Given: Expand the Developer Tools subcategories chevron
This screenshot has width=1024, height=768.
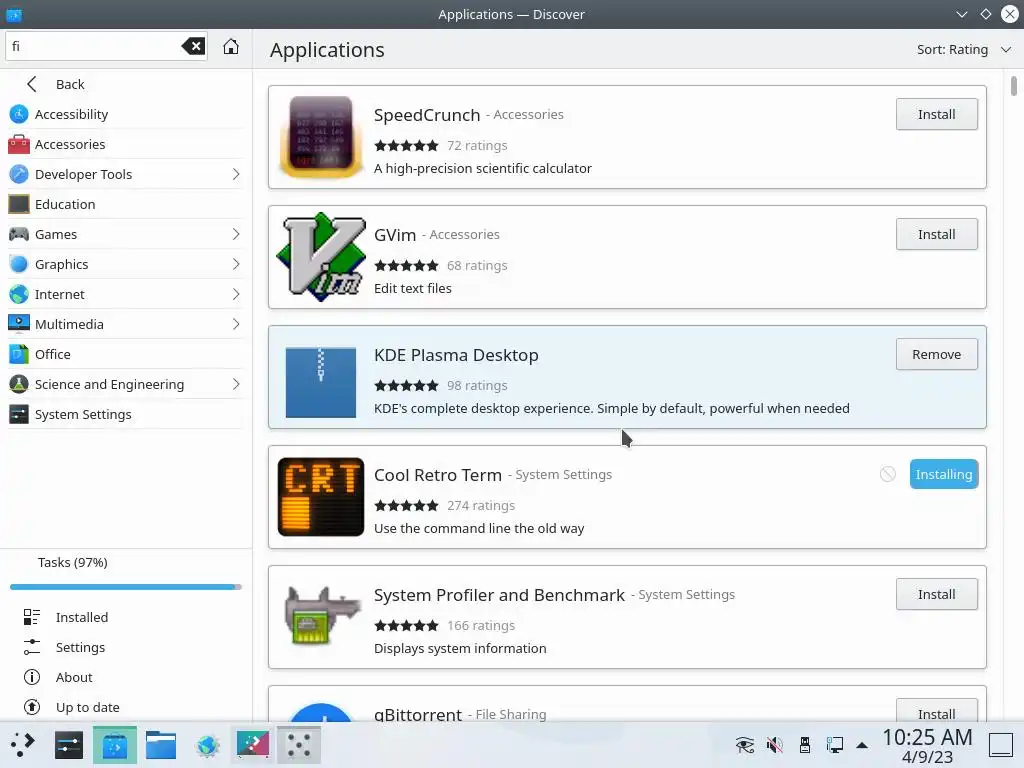Looking at the screenshot, I should point(236,174).
